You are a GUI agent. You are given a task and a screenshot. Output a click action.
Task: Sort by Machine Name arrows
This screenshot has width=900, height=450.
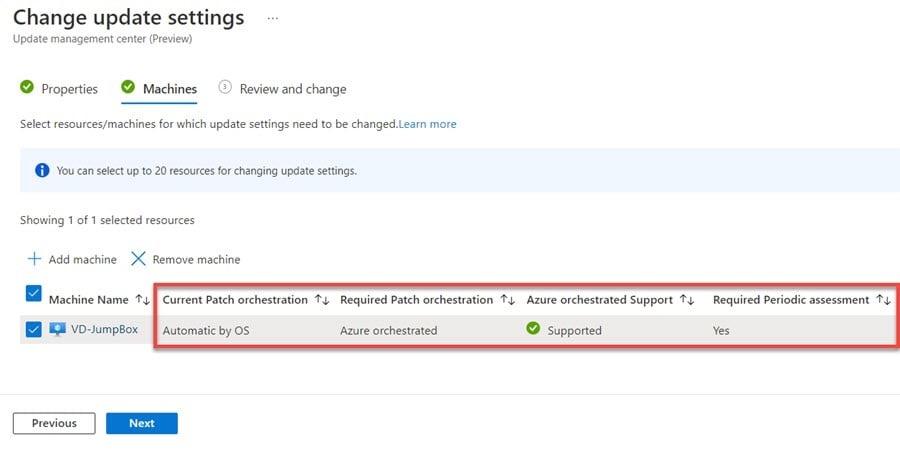142,300
